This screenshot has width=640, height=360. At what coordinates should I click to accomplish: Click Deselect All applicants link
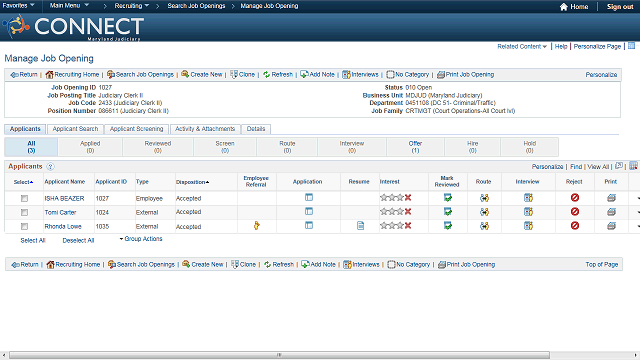78,240
